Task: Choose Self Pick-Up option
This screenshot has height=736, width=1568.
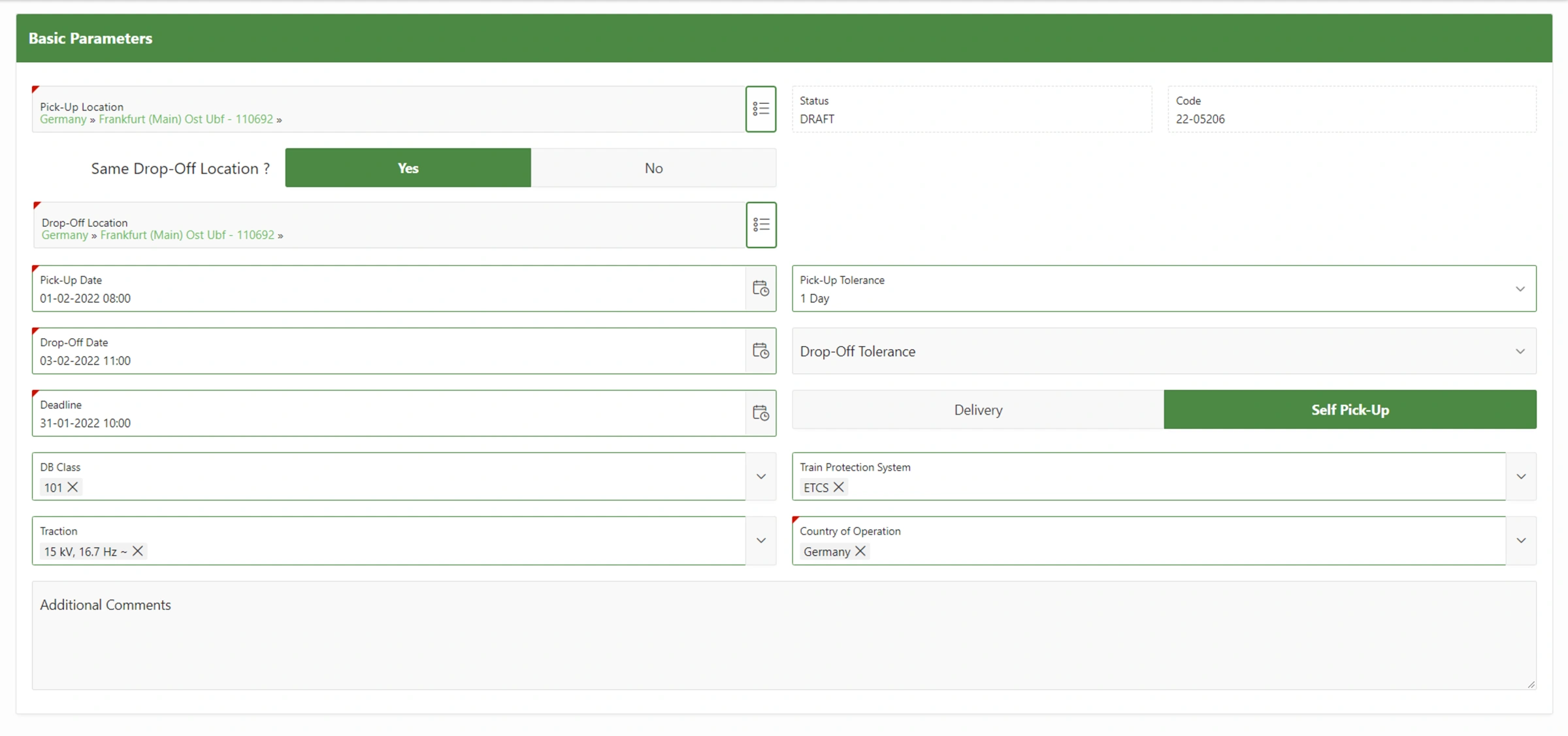Action: [x=1350, y=409]
